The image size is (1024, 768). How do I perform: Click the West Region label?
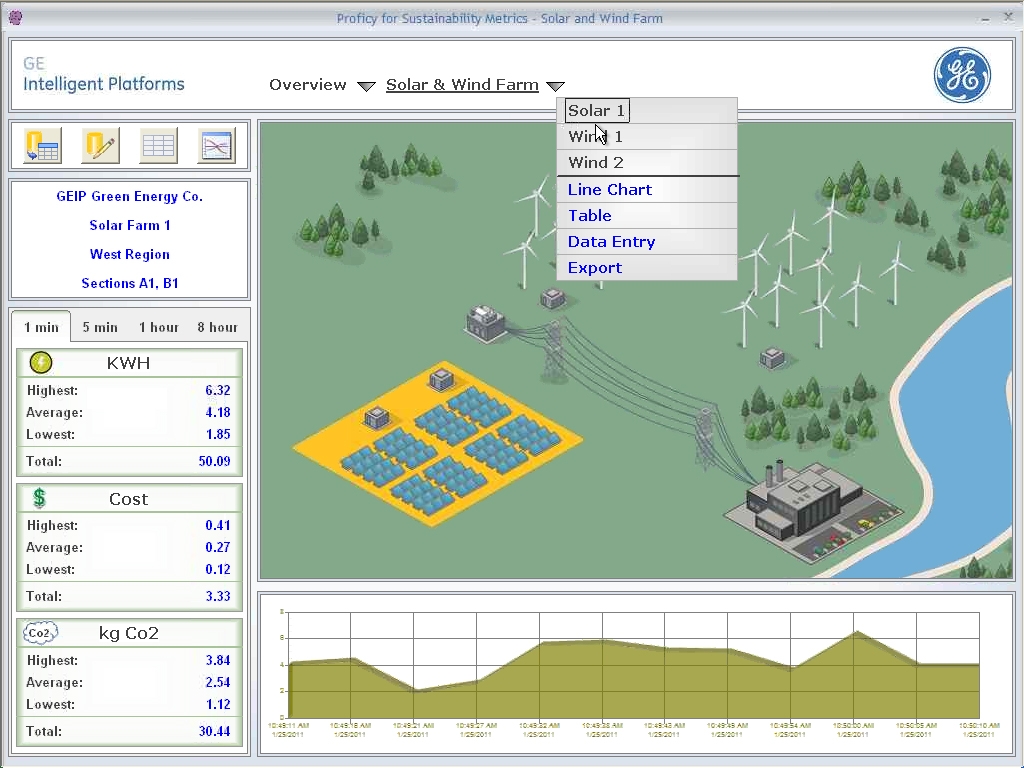[129, 255]
